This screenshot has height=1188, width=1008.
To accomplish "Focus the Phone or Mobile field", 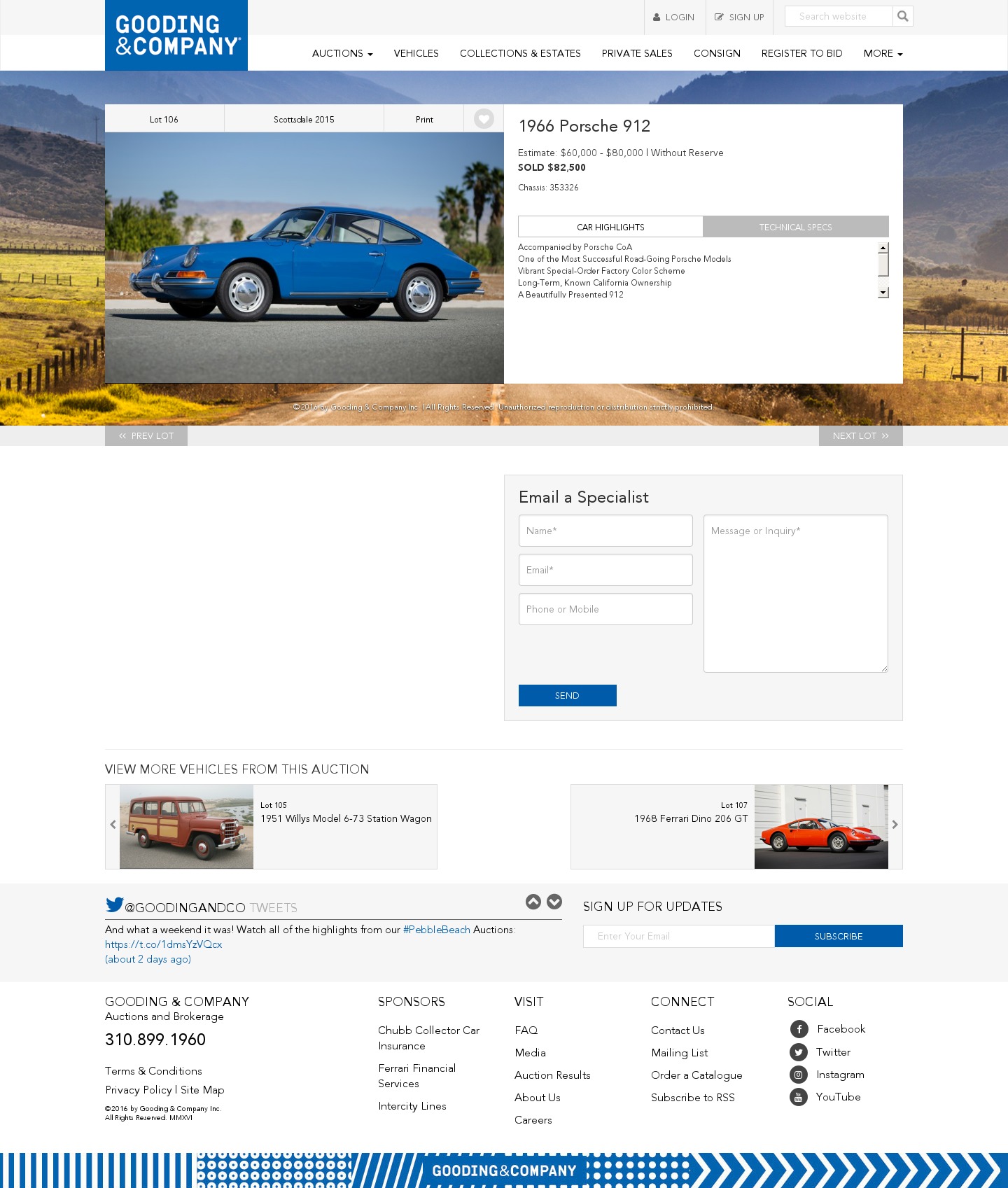I will [605, 609].
